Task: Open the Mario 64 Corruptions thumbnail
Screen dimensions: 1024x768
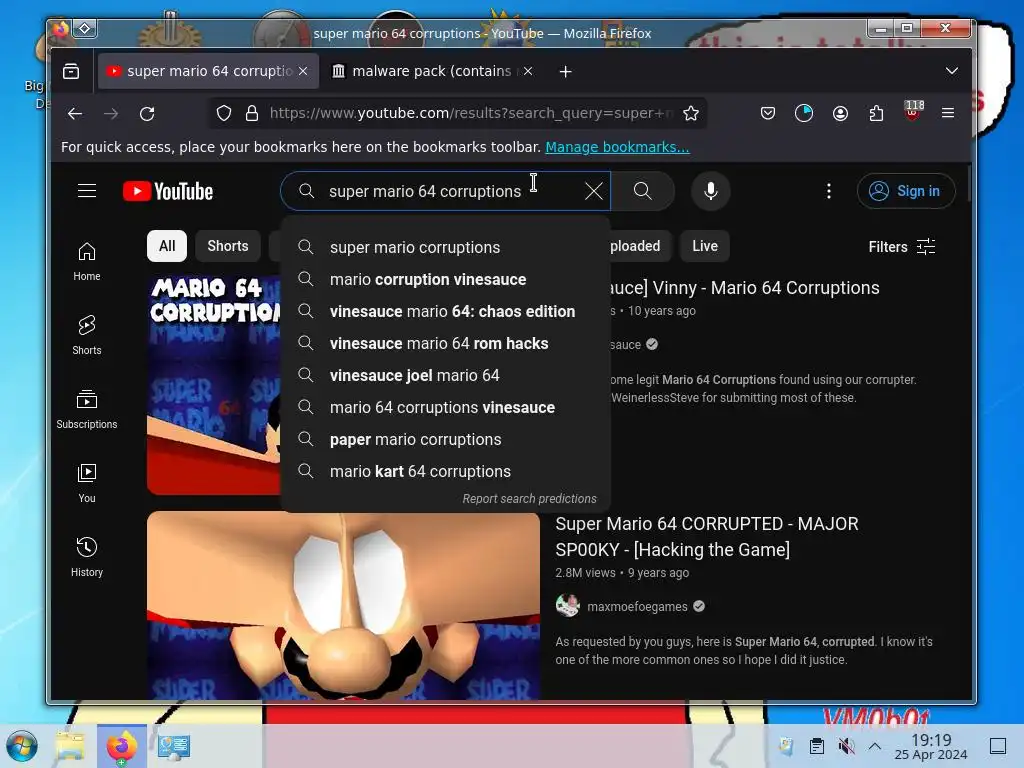Action: [214, 385]
